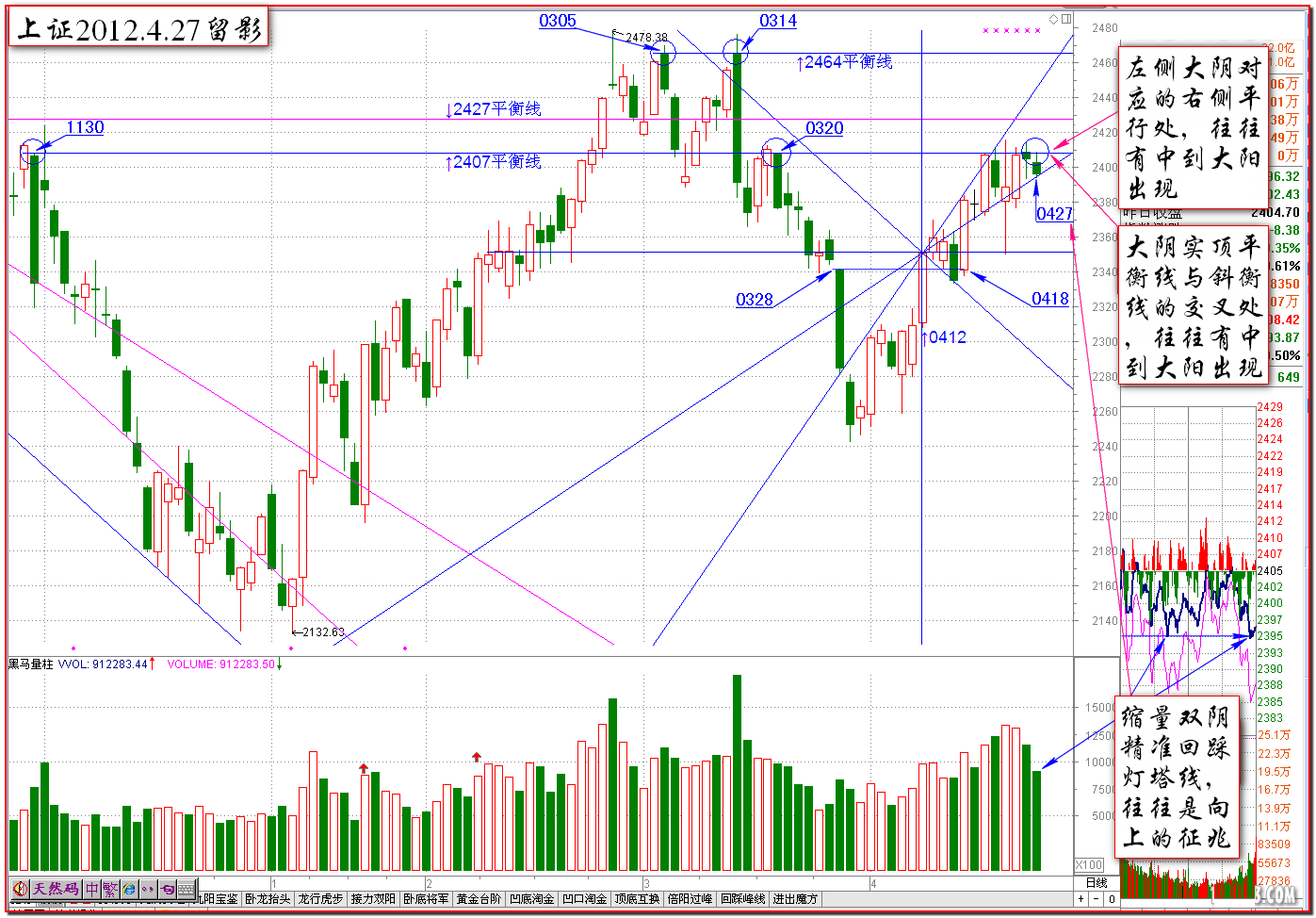Click the 0427 date label

point(1055,214)
